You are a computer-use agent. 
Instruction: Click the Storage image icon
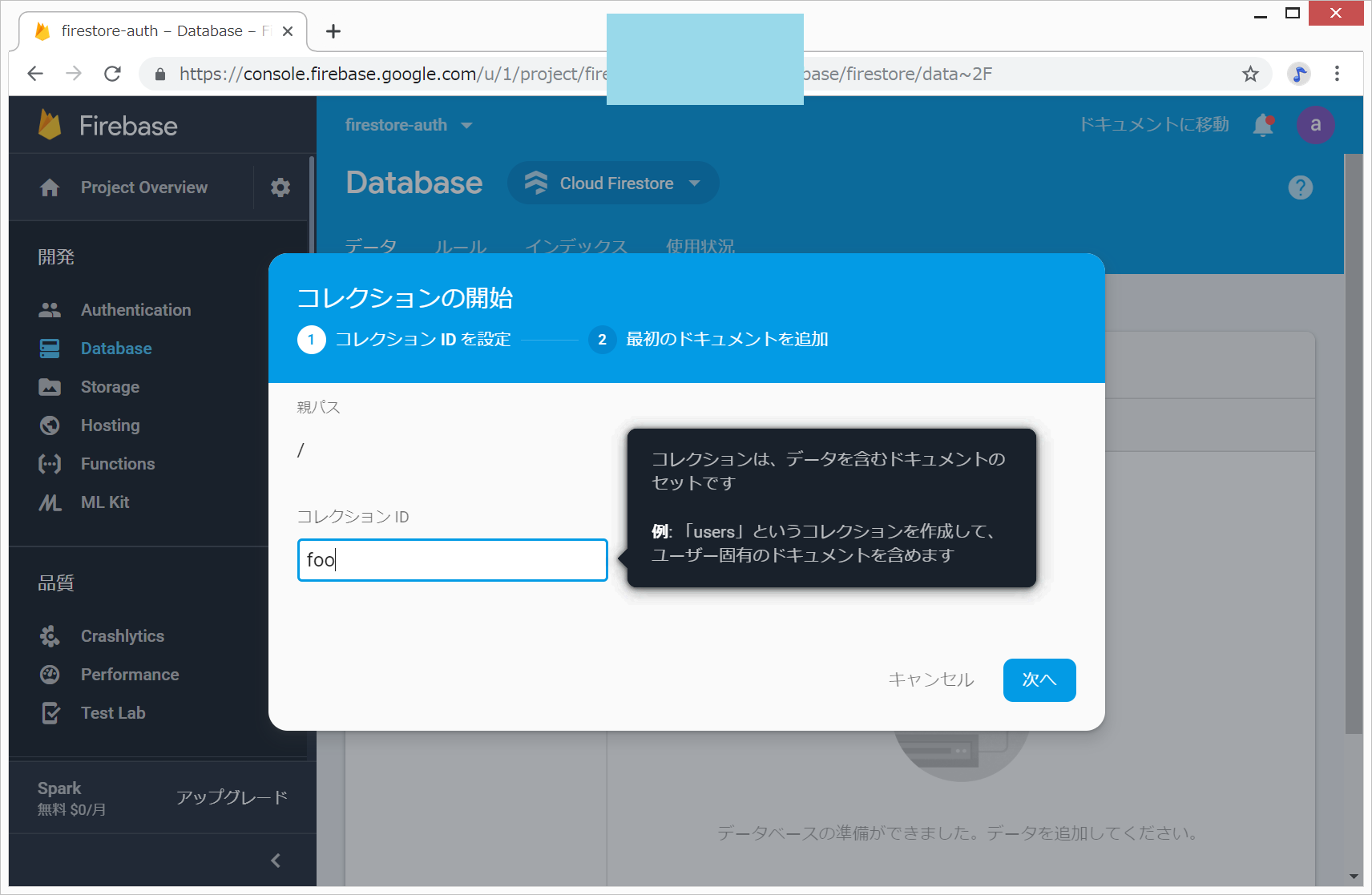pyautogui.click(x=50, y=387)
